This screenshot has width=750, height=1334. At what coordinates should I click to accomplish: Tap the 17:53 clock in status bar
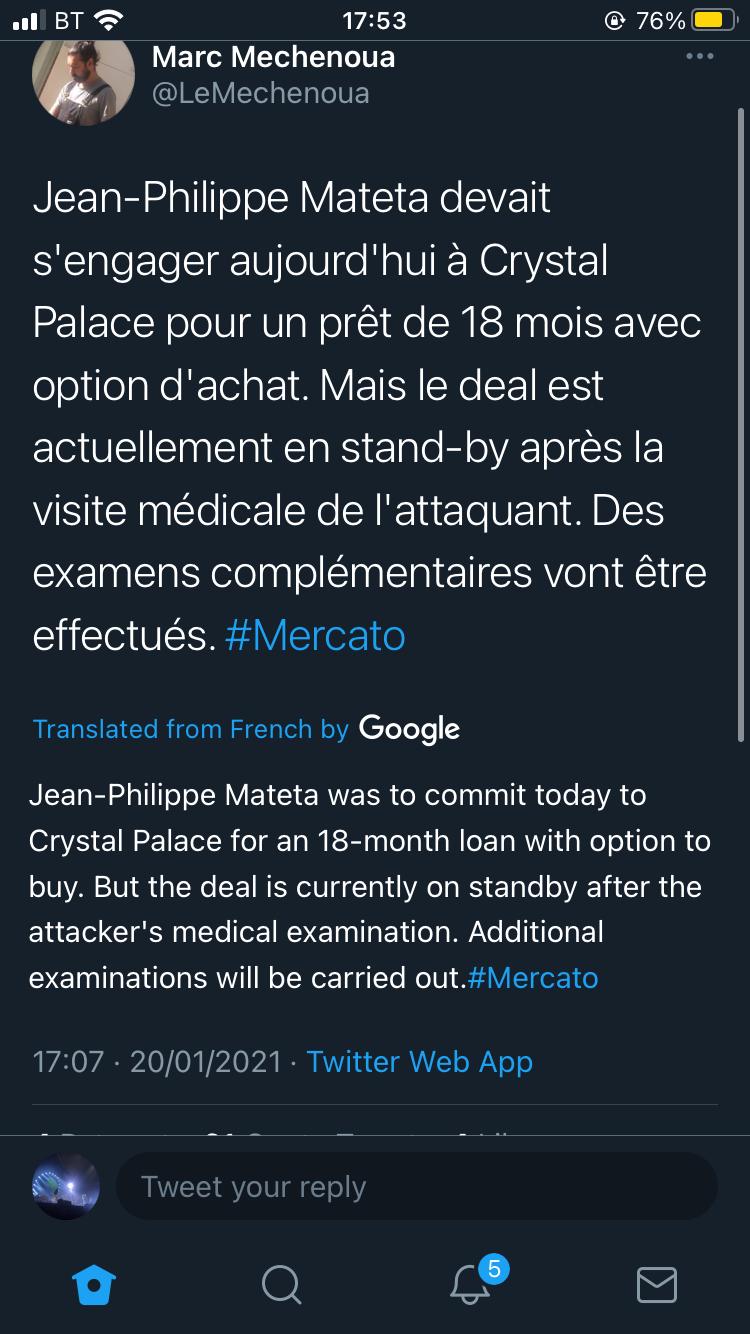point(374,20)
